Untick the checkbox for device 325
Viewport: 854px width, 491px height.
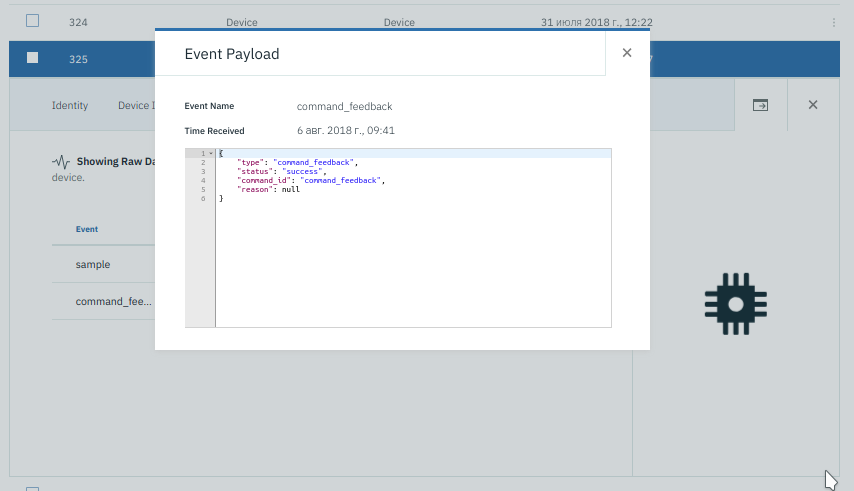click(x=33, y=58)
